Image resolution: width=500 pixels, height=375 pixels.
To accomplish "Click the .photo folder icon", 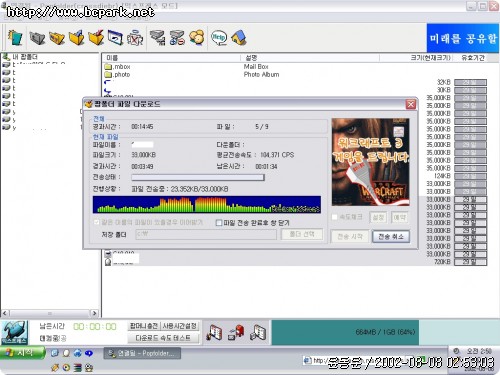I will (x=108, y=75).
